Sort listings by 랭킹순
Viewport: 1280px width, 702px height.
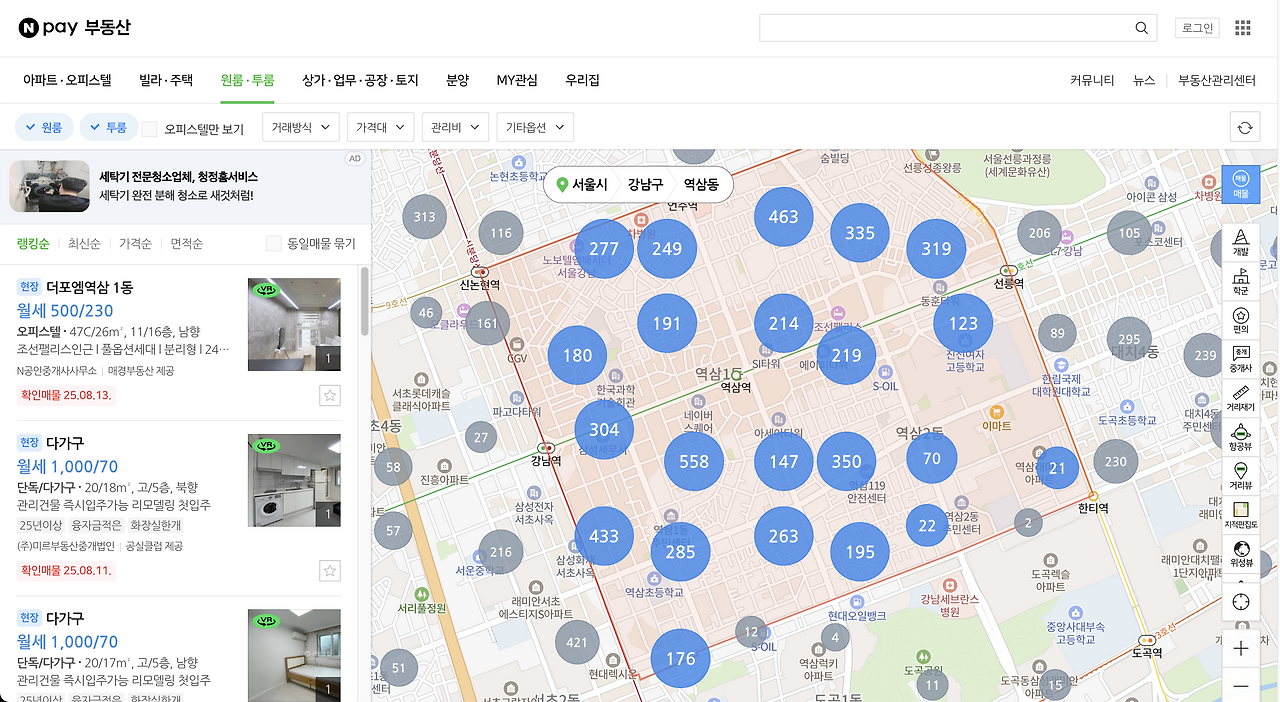[34, 243]
